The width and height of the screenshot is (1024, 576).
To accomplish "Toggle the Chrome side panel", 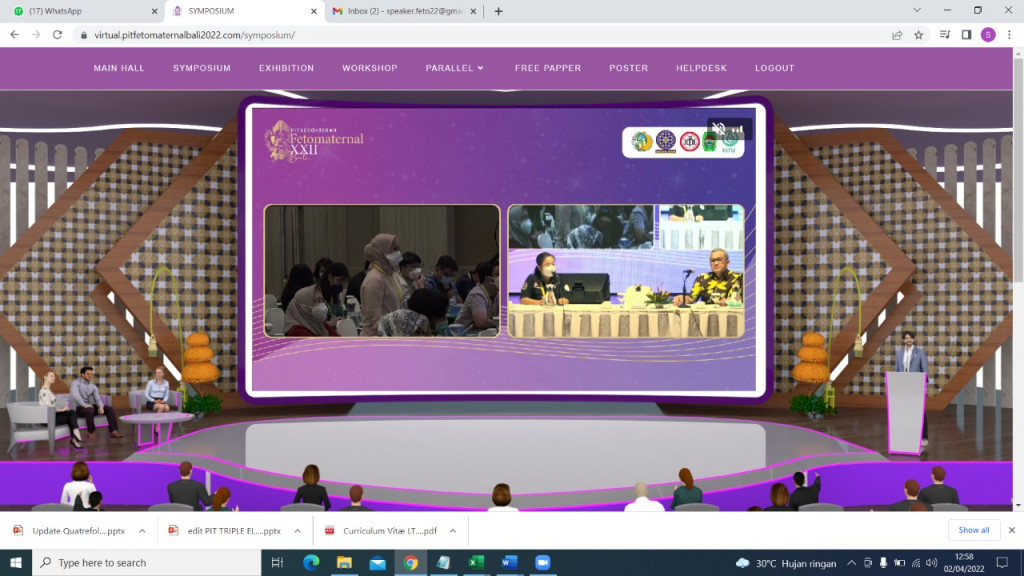I will point(966,34).
